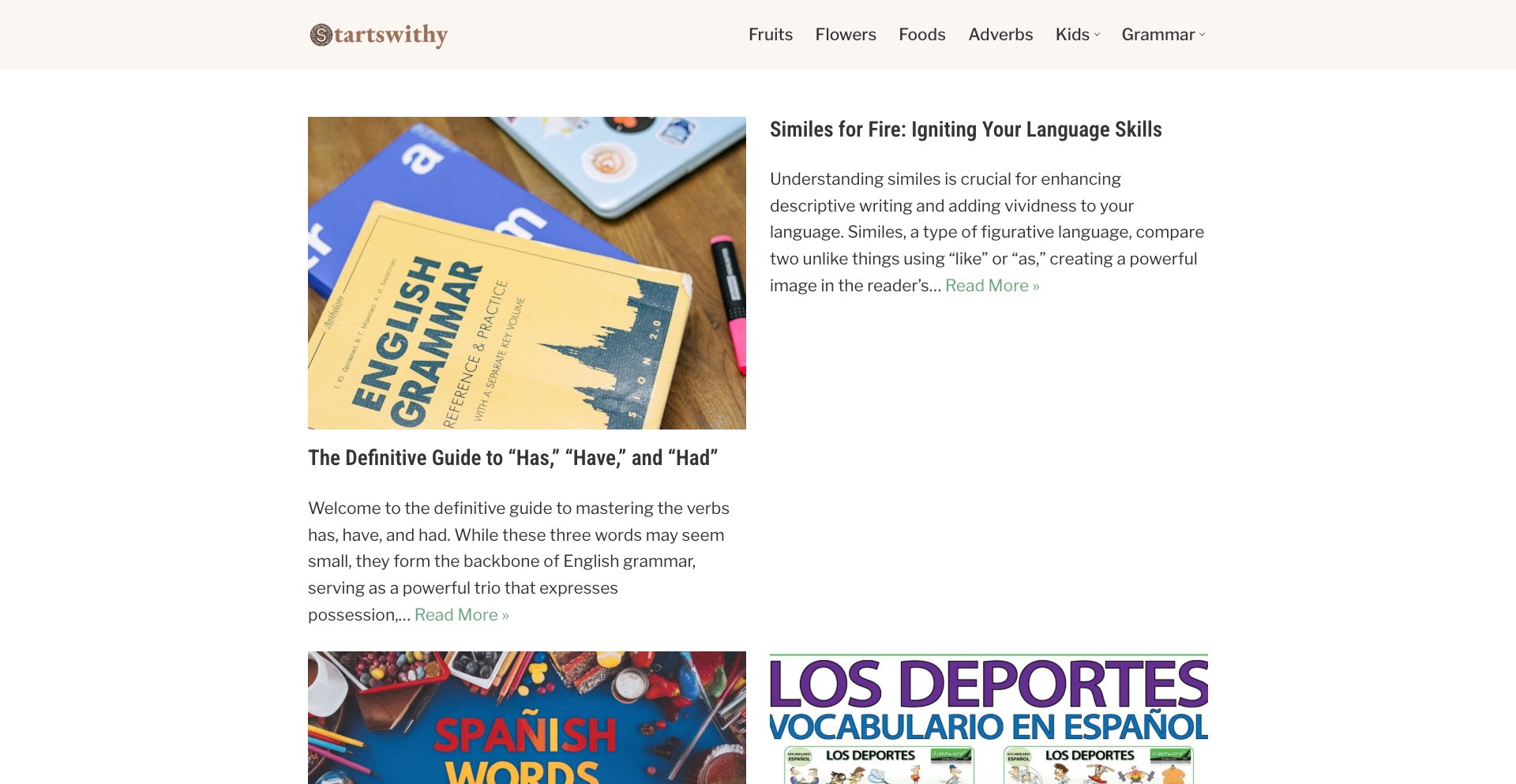Expand the Grammar dropdown chevron
Image resolution: width=1516 pixels, height=784 pixels.
pyautogui.click(x=1203, y=35)
